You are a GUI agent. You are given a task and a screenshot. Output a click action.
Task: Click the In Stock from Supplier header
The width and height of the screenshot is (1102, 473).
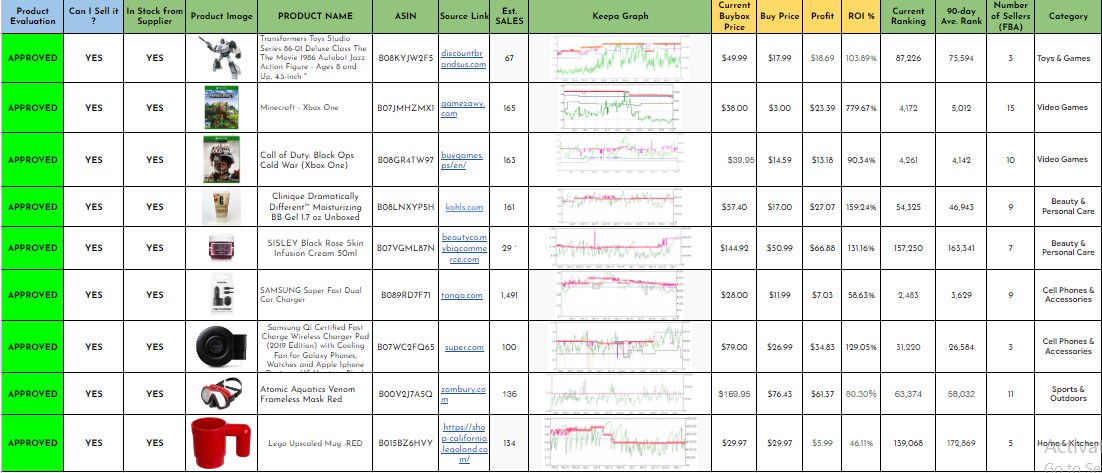click(155, 16)
